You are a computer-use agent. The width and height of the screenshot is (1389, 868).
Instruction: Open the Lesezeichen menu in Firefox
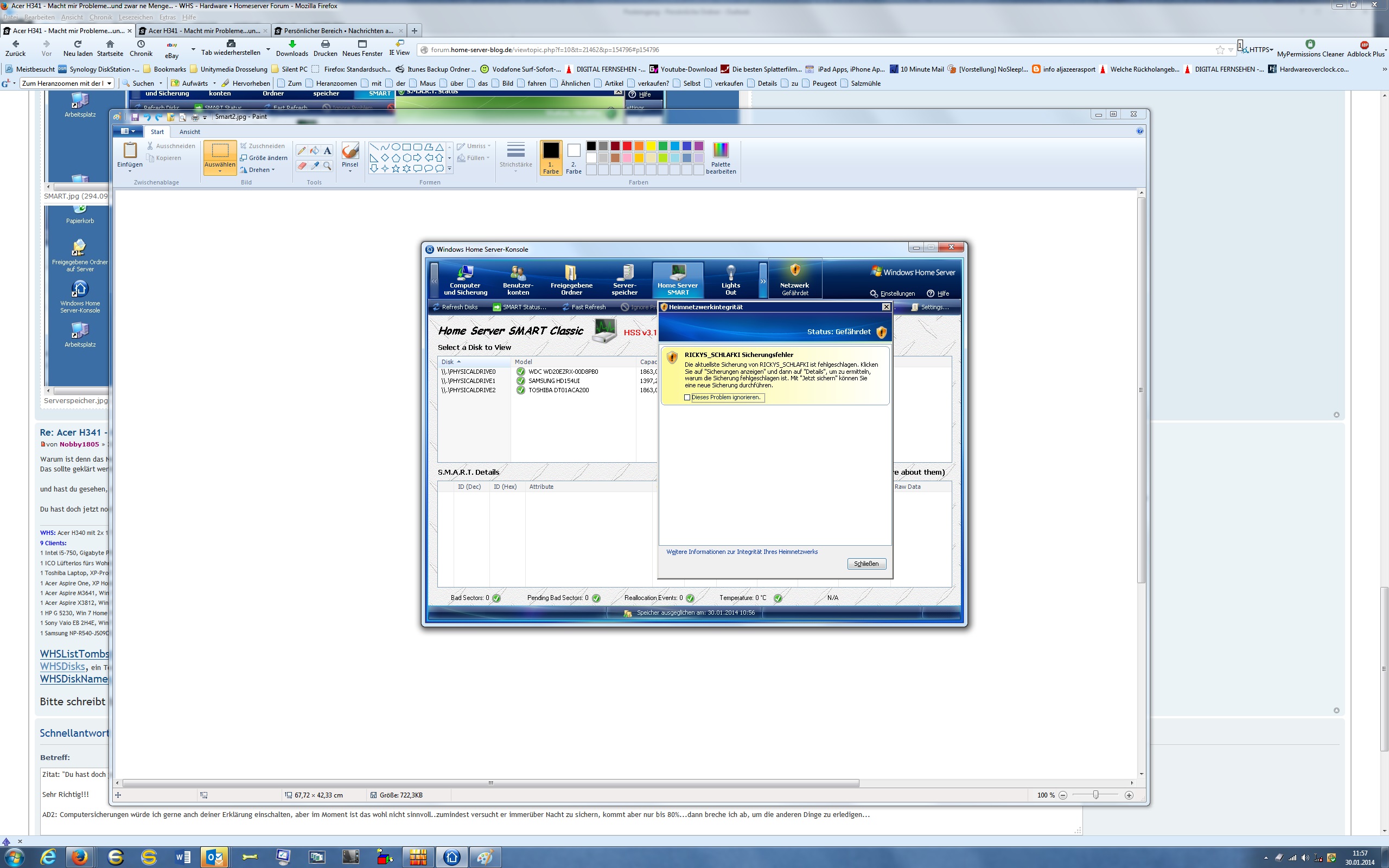pos(136,17)
